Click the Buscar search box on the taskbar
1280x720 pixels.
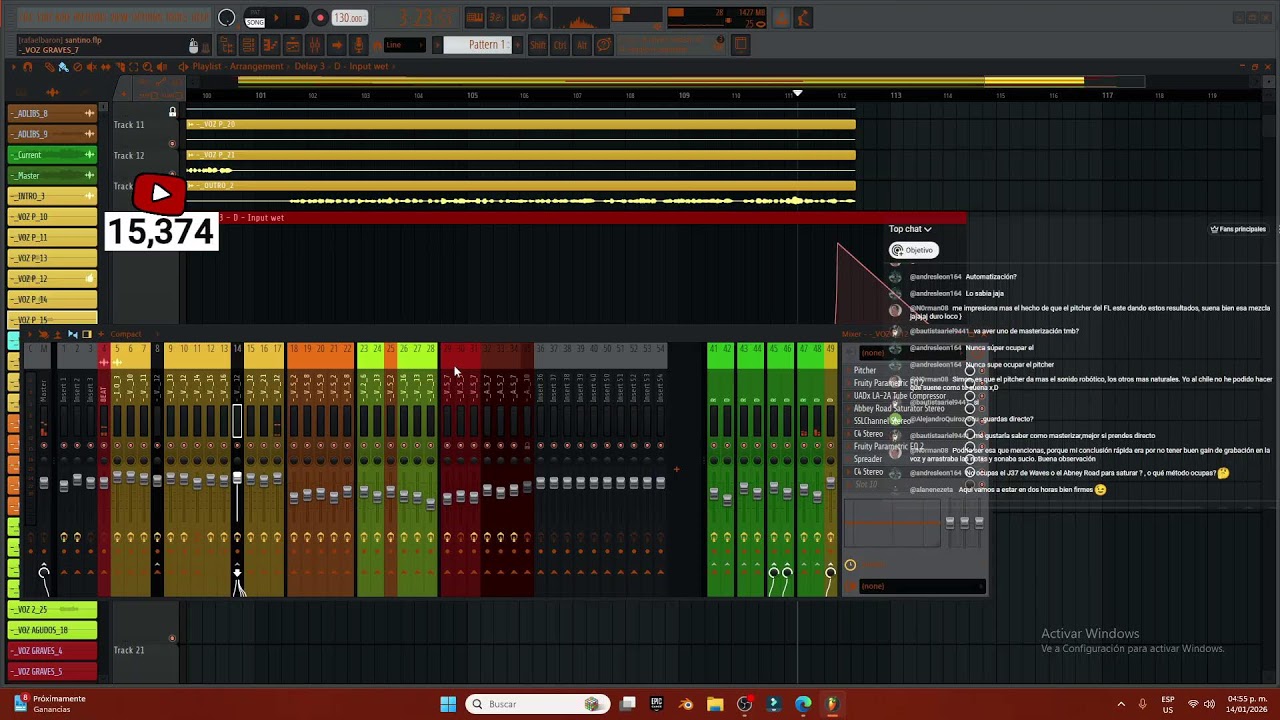(x=537, y=704)
